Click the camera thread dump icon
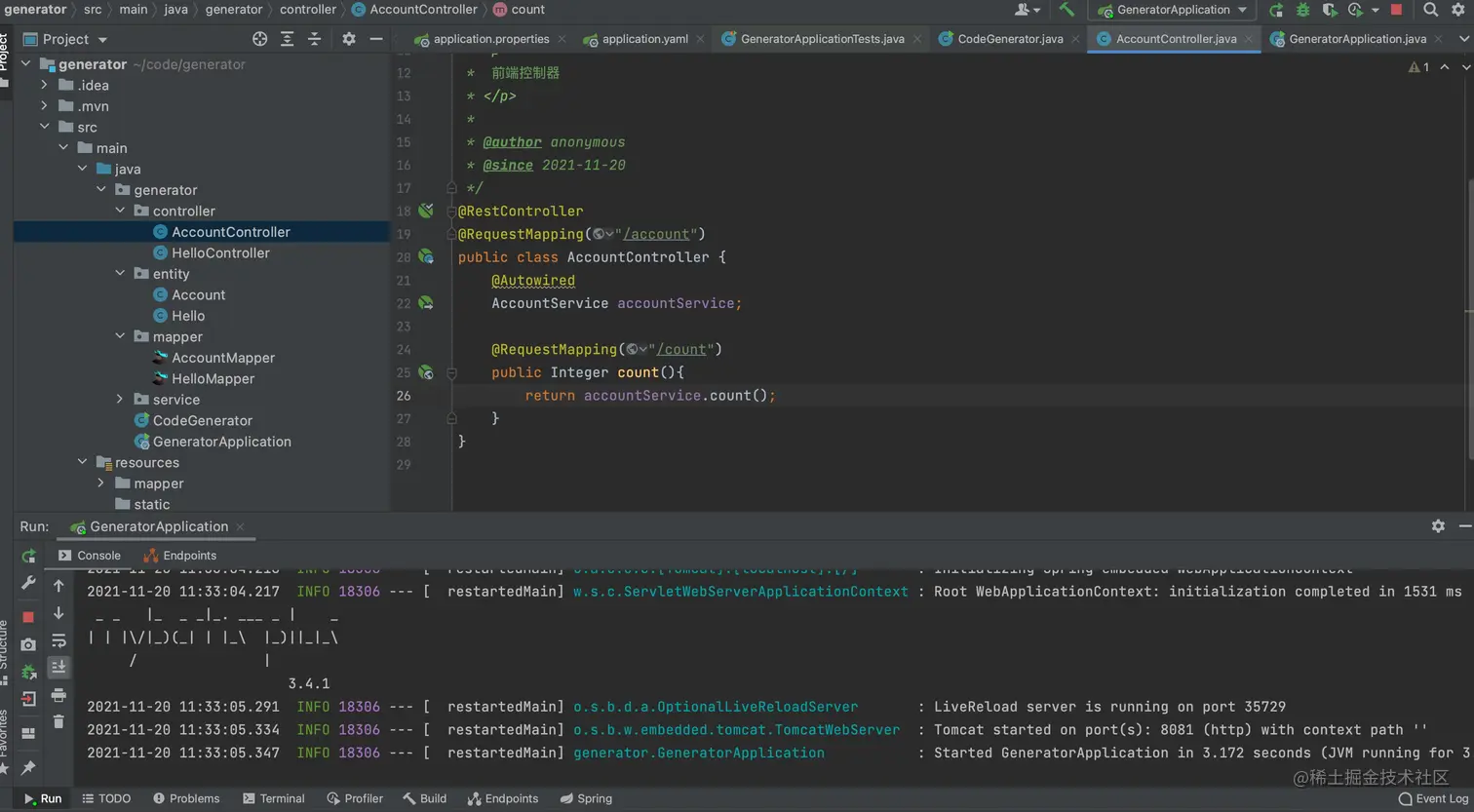The image size is (1474, 812). pos(28,644)
